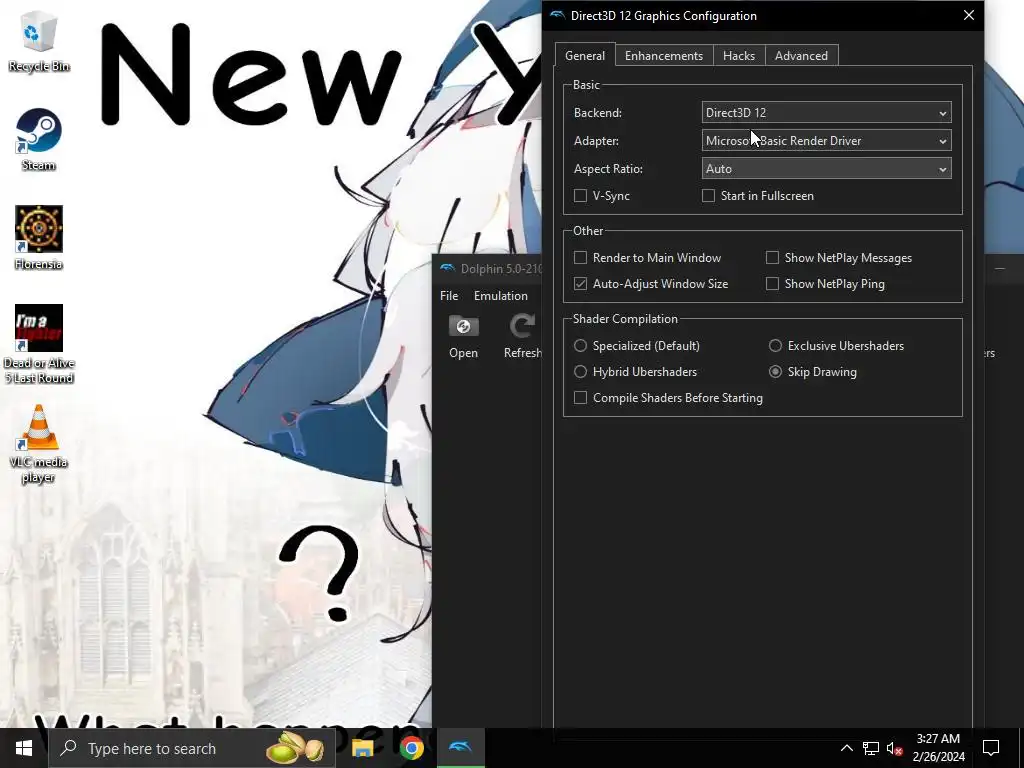Switch to the General tab
1024x768 pixels.
pos(584,56)
